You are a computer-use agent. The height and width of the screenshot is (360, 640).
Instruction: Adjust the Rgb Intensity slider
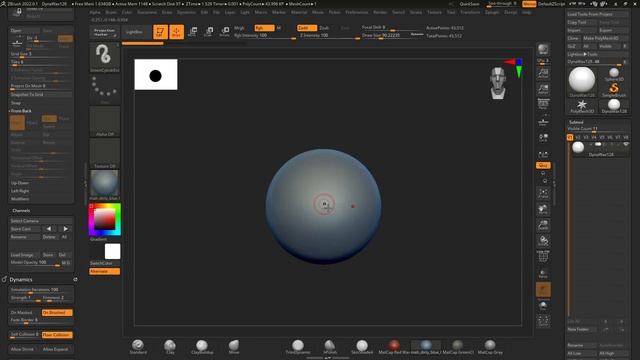pyautogui.click(x=265, y=36)
